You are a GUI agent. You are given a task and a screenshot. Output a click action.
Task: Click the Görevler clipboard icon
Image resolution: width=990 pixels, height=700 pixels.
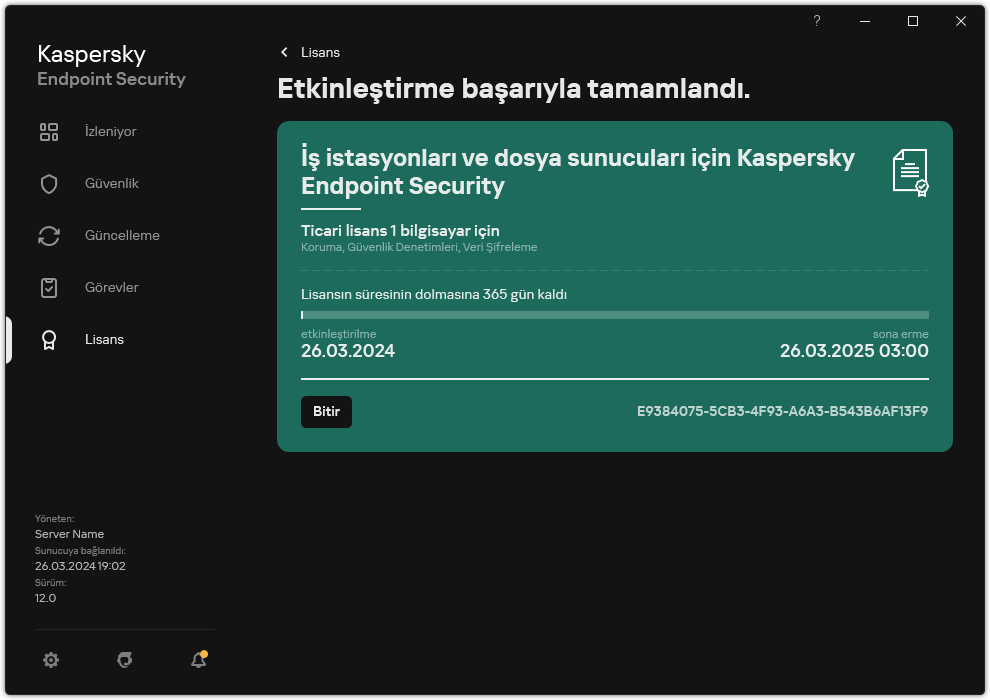tap(49, 287)
